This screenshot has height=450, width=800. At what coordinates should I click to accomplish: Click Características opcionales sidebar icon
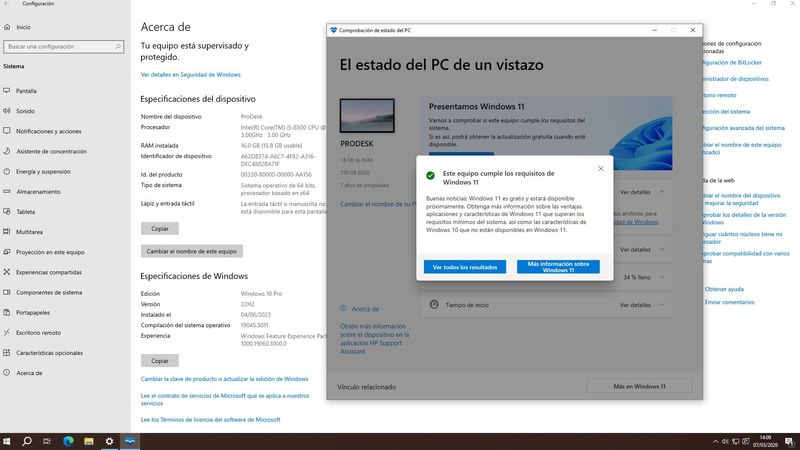7,353
